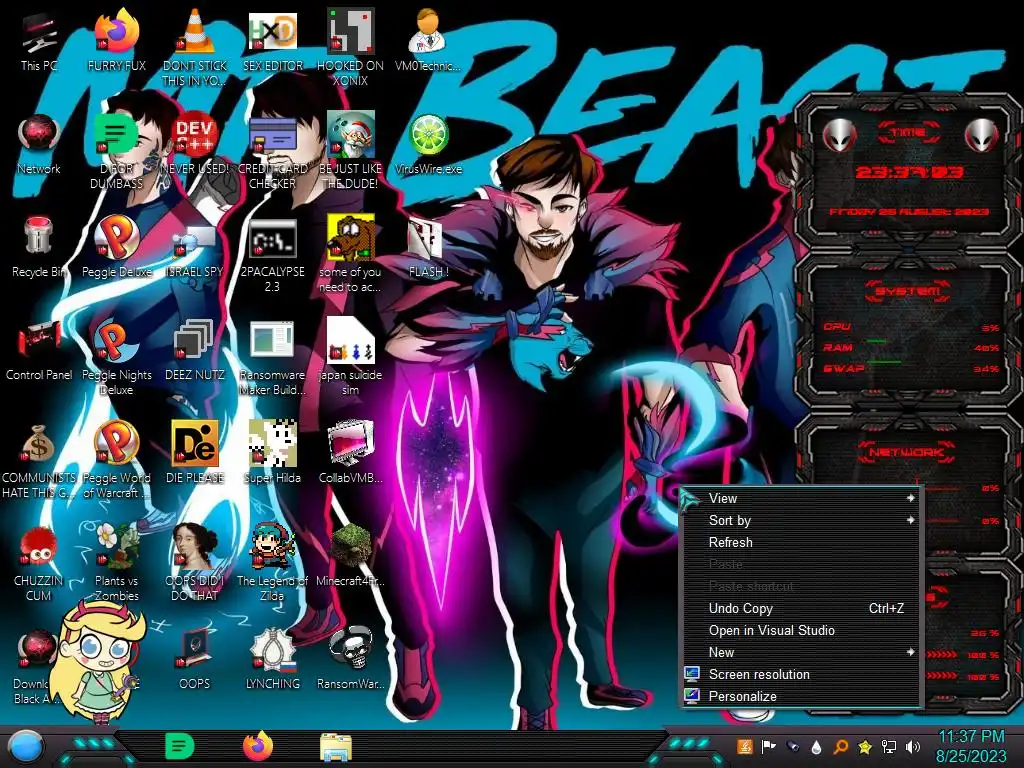This screenshot has height=768, width=1024.
Task: Open the CREDIT CARD CHECKER shortcut
Action: (x=272, y=151)
